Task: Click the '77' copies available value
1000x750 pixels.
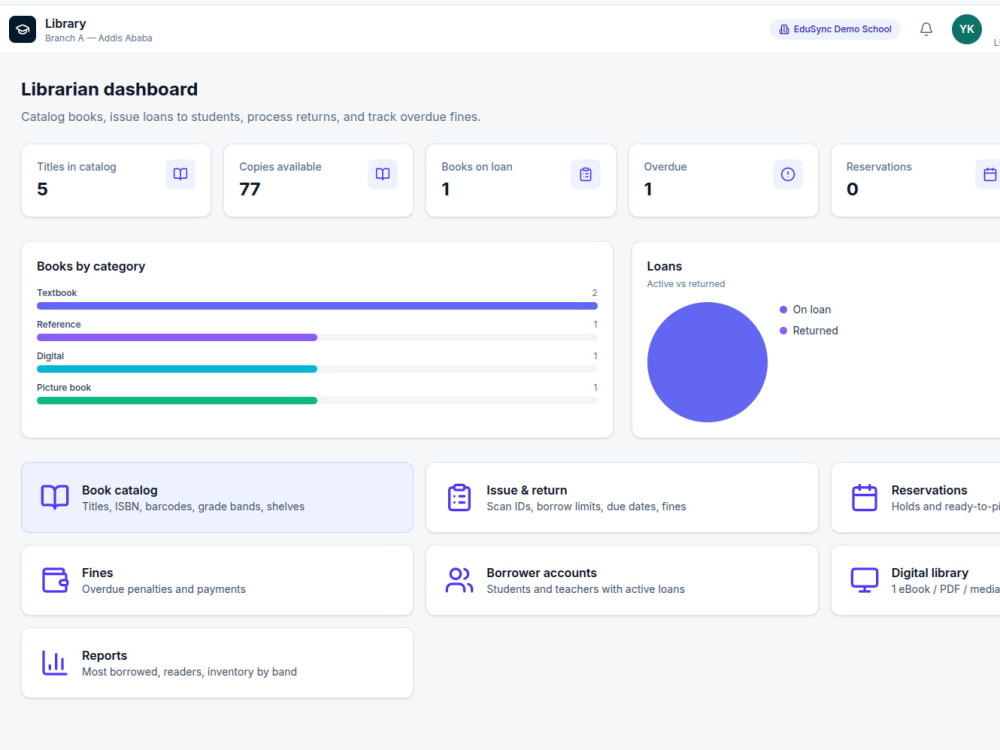Action: coord(250,189)
